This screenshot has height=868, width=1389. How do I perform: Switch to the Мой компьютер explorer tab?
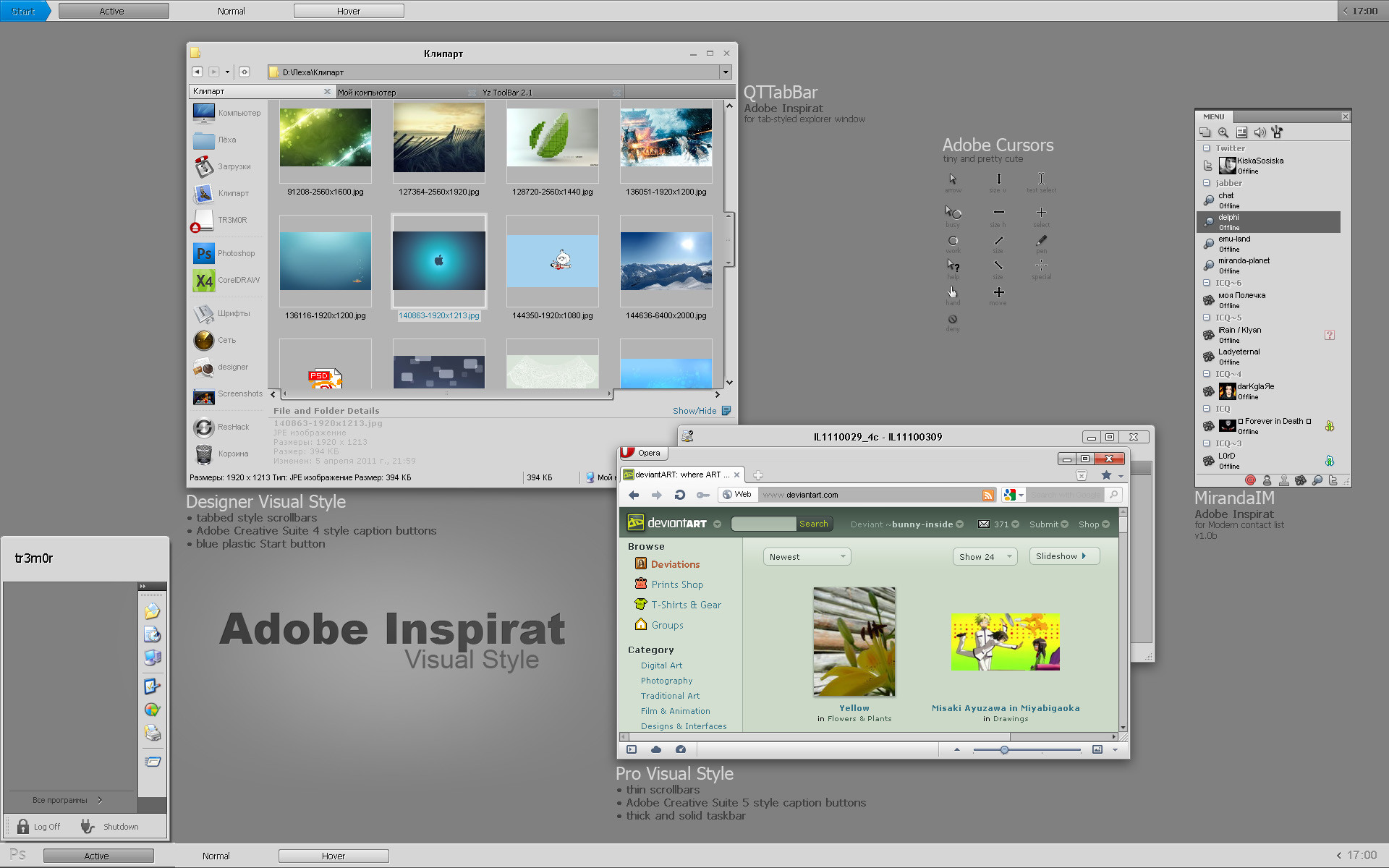coord(407,93)
